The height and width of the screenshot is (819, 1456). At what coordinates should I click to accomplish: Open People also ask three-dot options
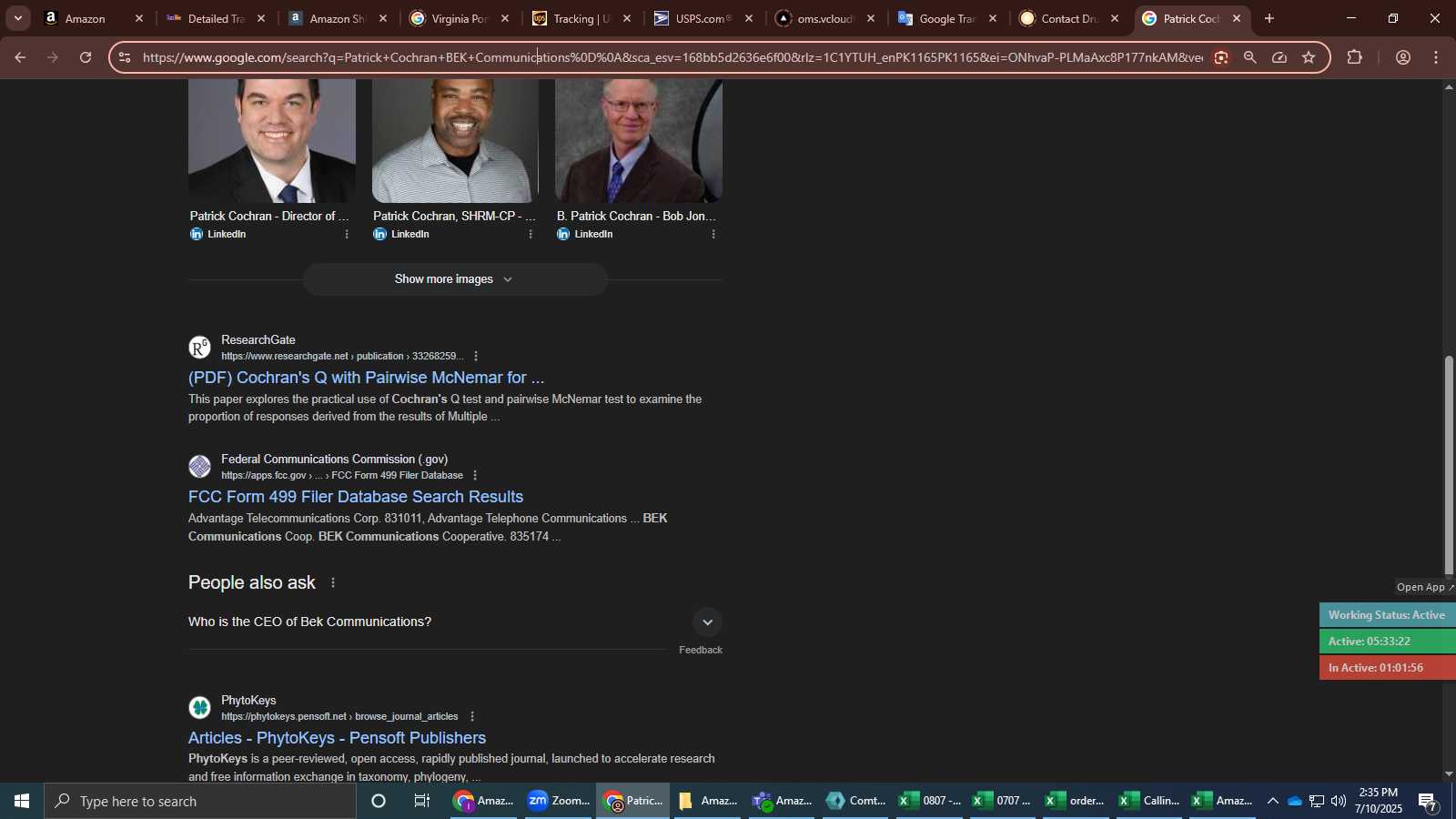click(333, 582)
